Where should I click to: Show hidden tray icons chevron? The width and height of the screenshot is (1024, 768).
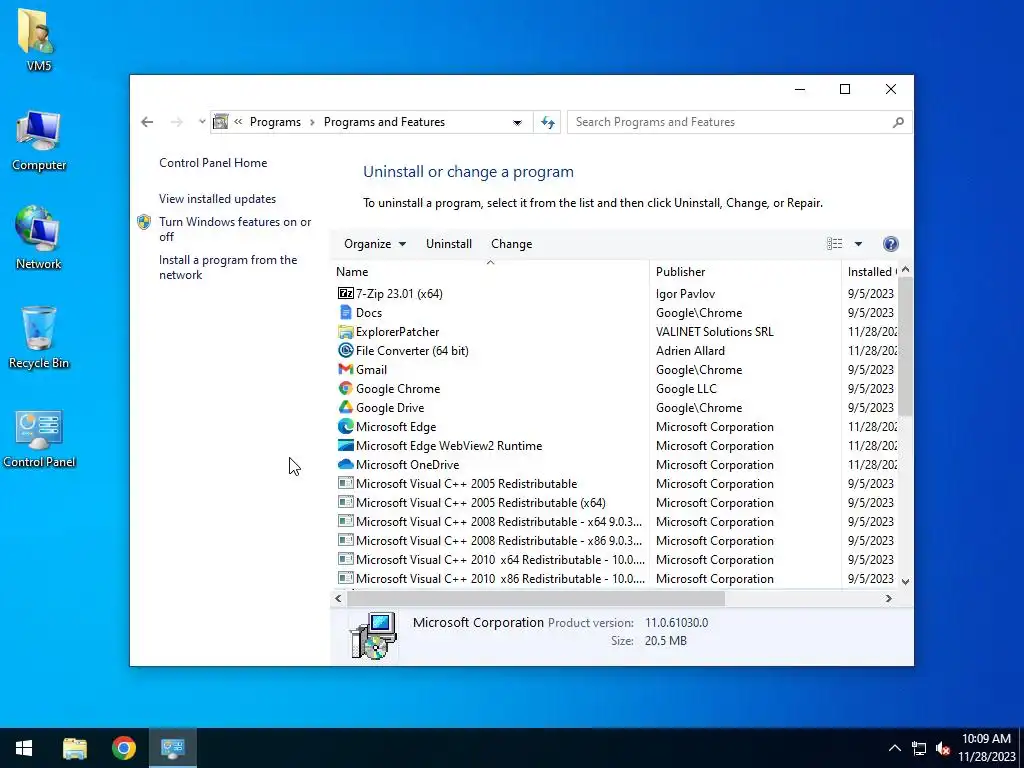(x=895, y=748)
